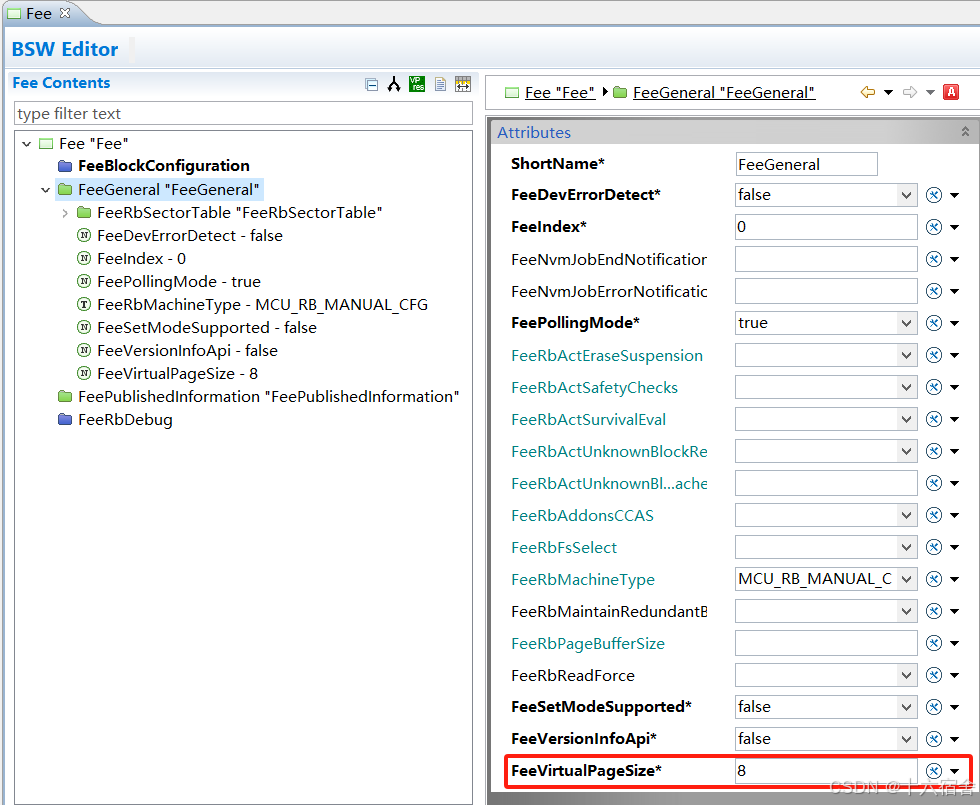Select the Fee editor tab
The image size is (980, 805).
tap(38, 13)
